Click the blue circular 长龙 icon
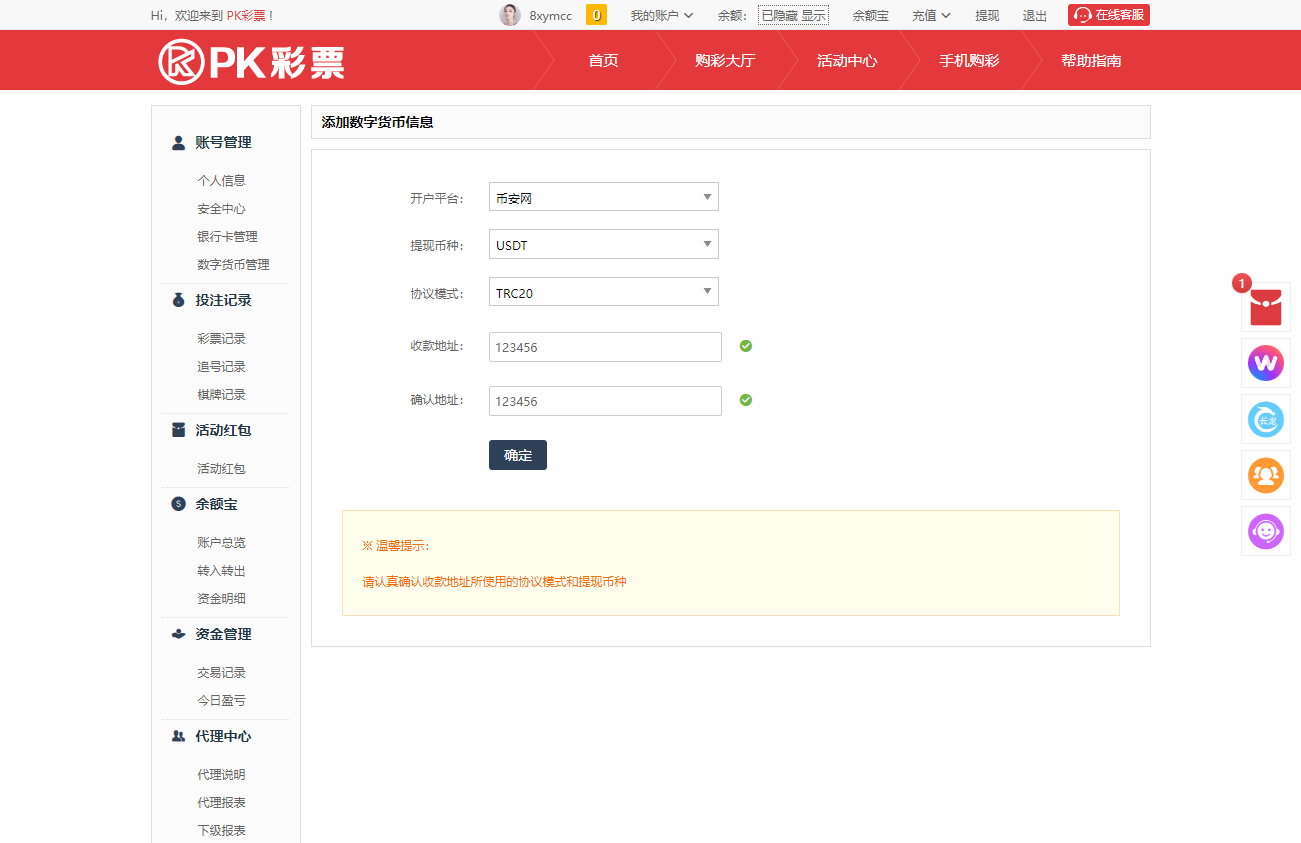Screen dimensions: 1301x843 point(1265,419)
